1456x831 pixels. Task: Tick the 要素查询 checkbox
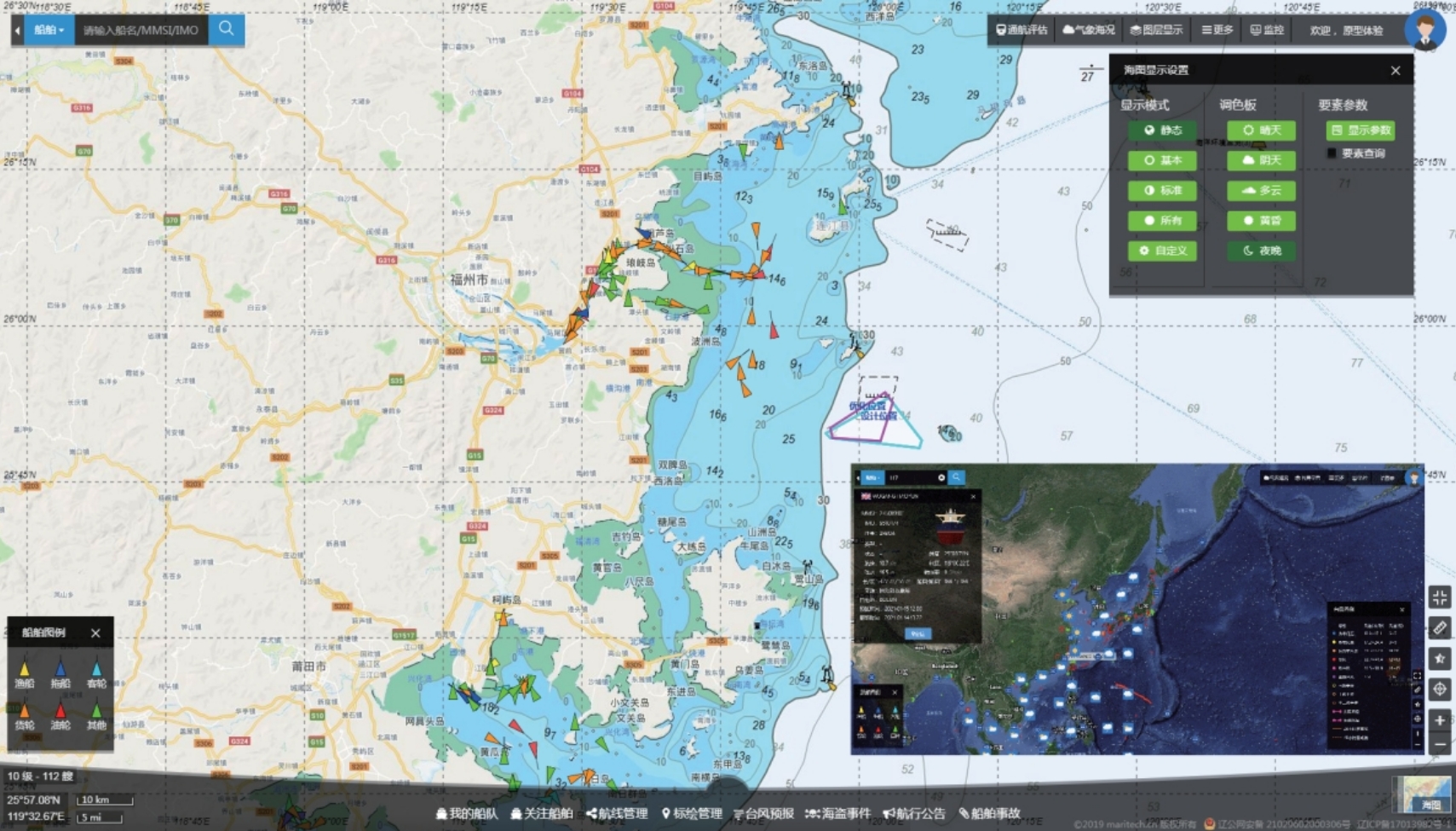[1332, 153]
